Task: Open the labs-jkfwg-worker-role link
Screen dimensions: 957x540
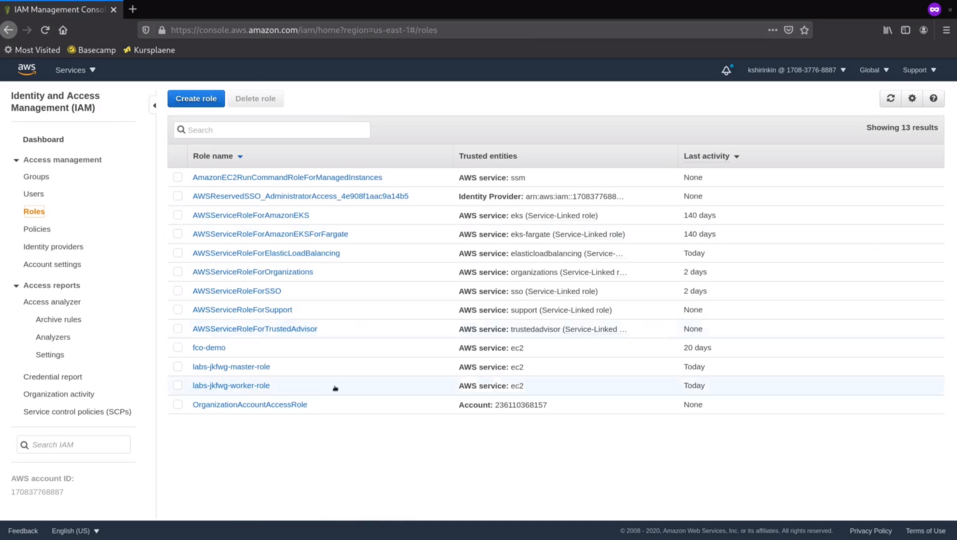Action: pos(231,386)
